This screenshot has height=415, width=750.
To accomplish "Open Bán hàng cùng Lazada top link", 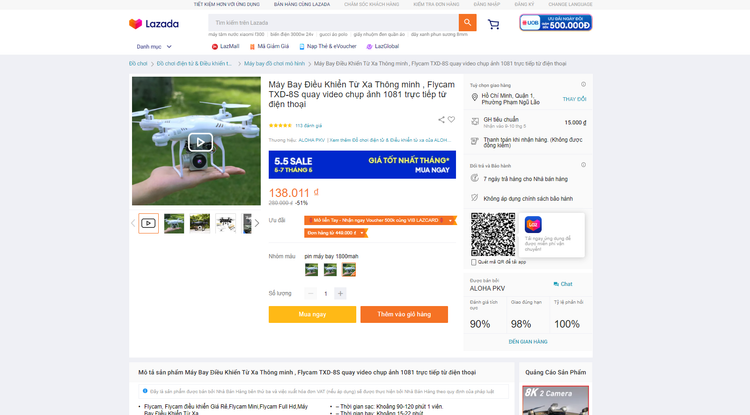I will (302, 4).
